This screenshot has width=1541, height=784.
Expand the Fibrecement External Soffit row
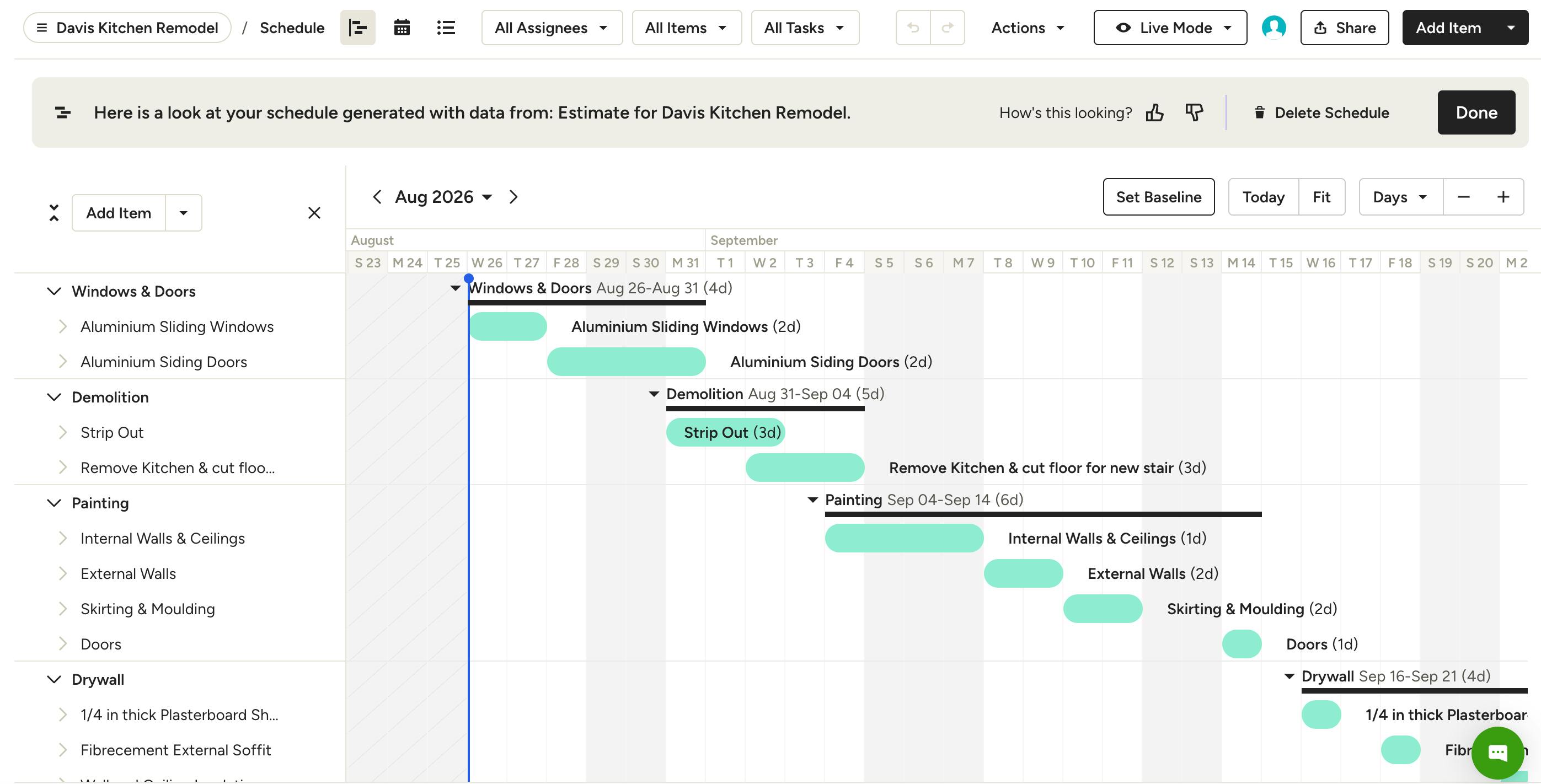point(62,750)
